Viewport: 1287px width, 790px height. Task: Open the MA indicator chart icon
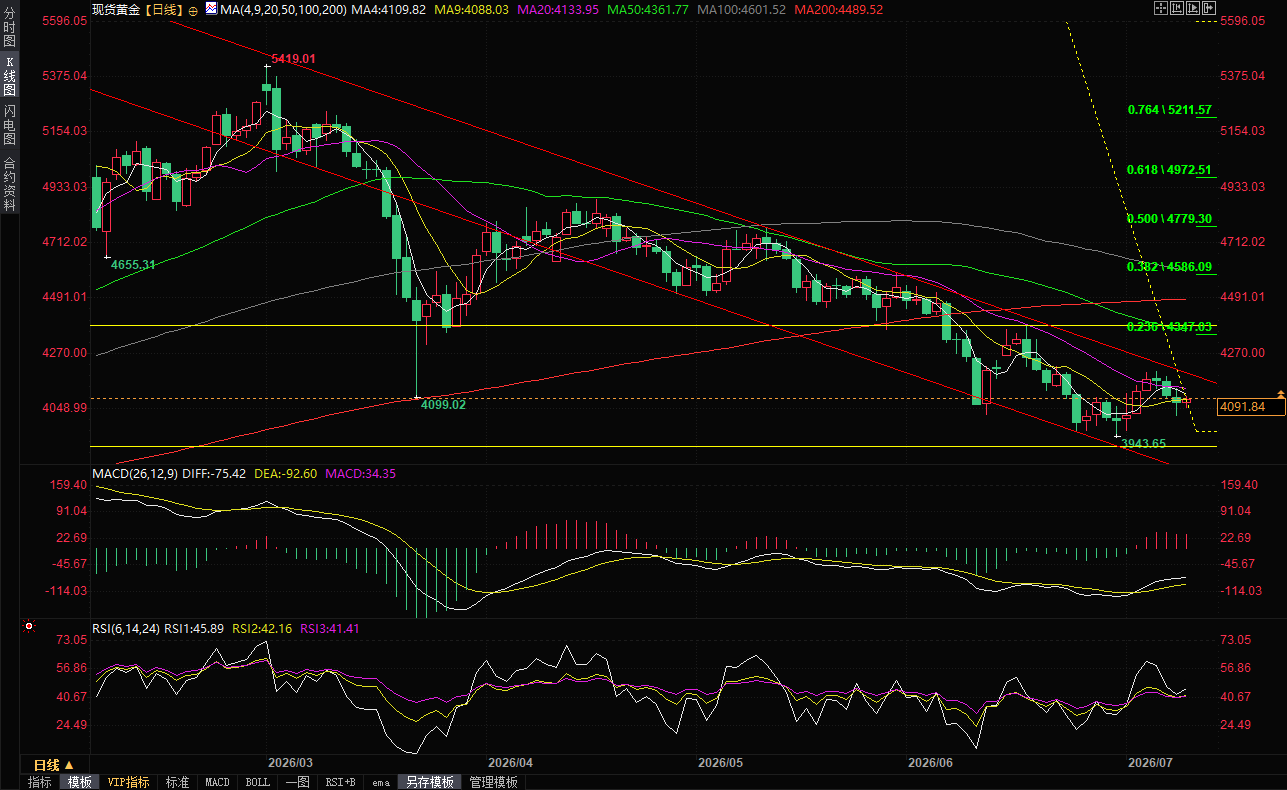(x=211, y=8)
